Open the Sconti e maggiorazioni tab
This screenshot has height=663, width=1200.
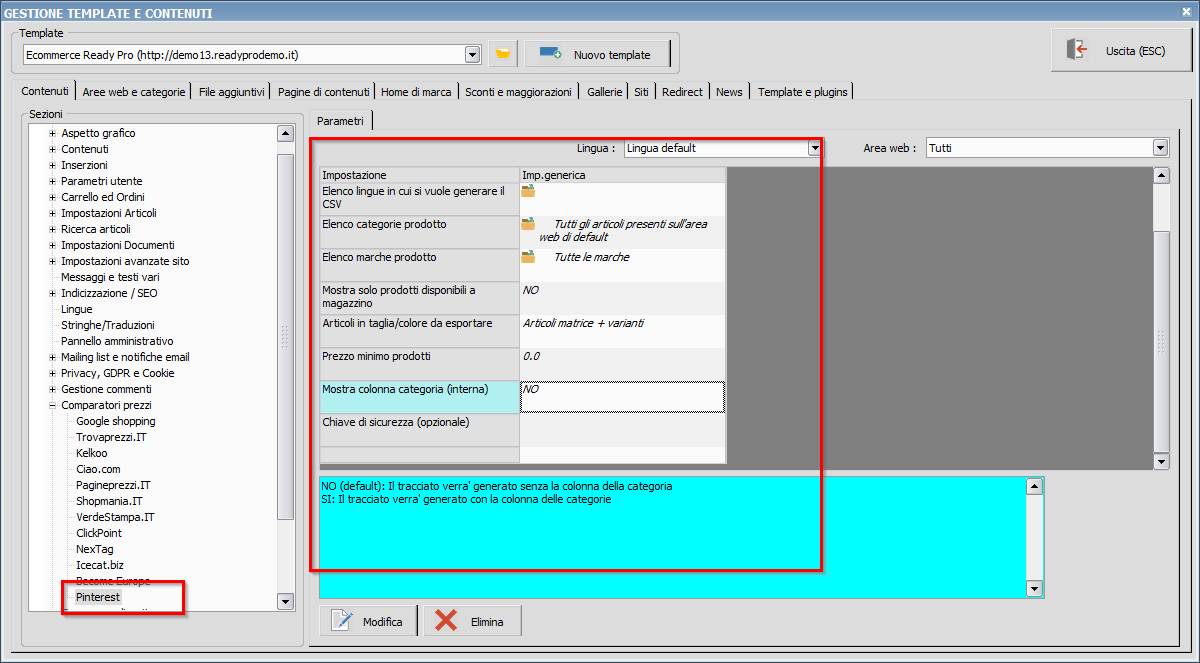click(518, 92)
